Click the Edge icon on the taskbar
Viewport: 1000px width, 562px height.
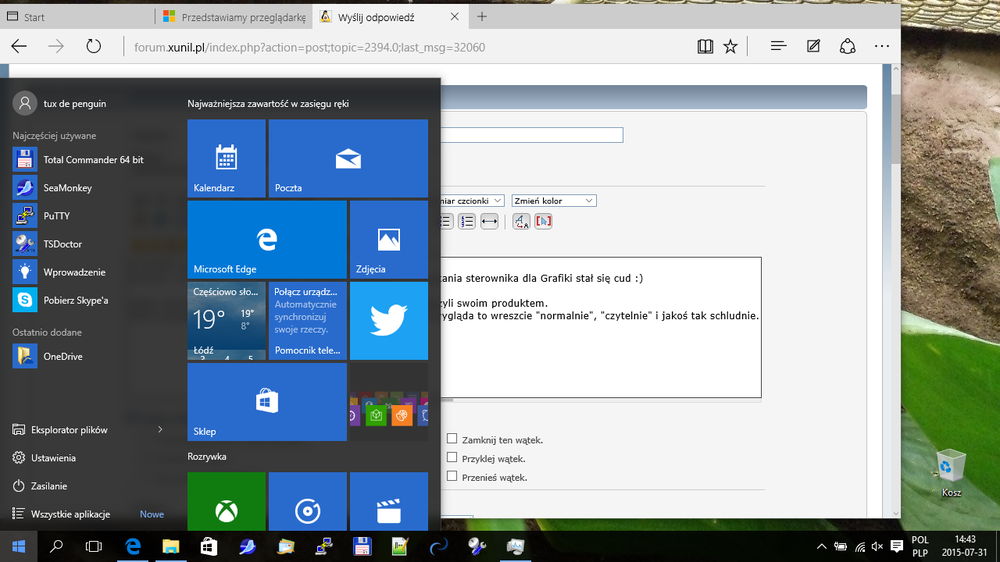pos(133,547)
